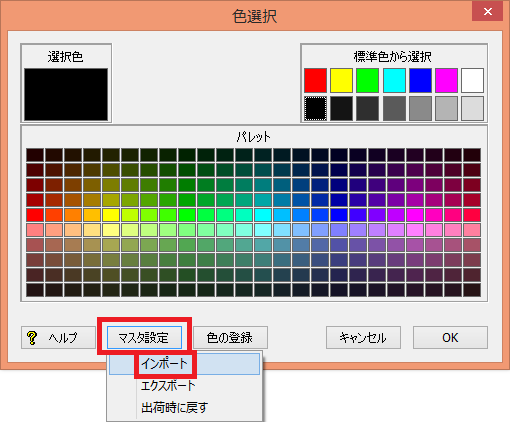Select the lightest gray standard swatch

click(x=472, y=108)
